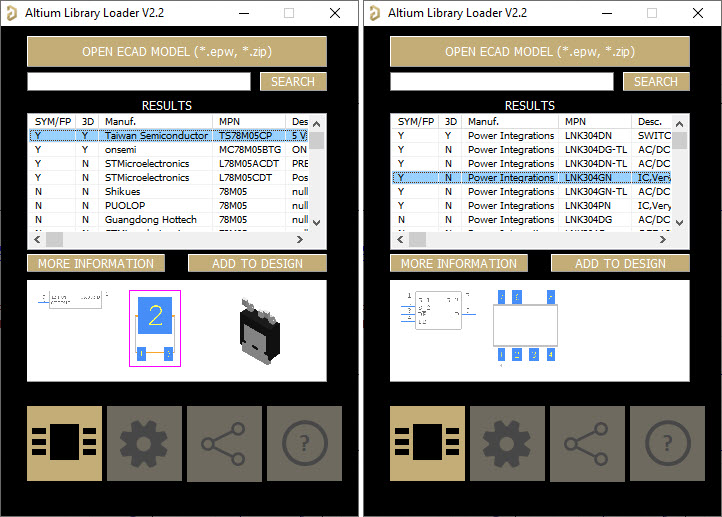Click the MPN column header in left window
The image size is (722, 517).
click(x=249, y=122)
